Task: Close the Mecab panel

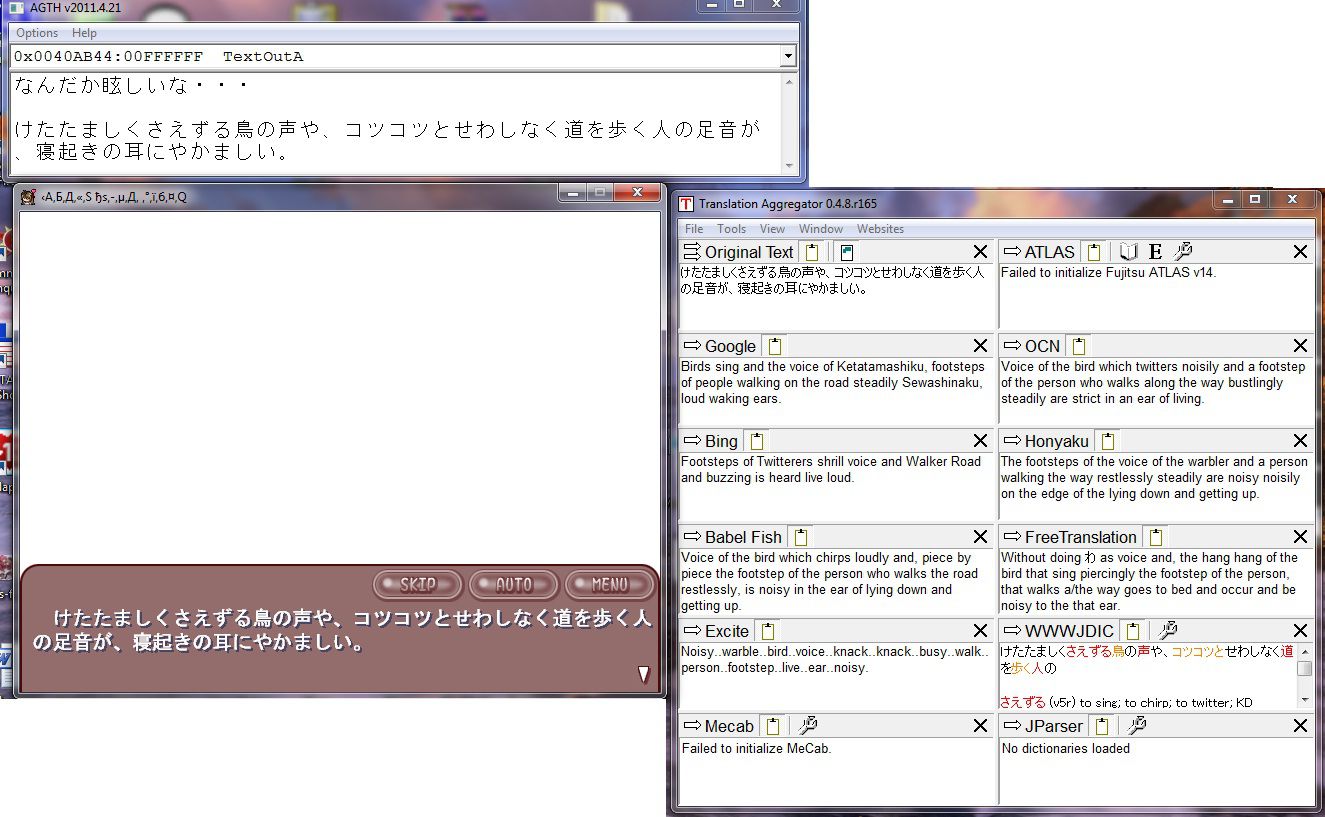Action: coord(980,726)
